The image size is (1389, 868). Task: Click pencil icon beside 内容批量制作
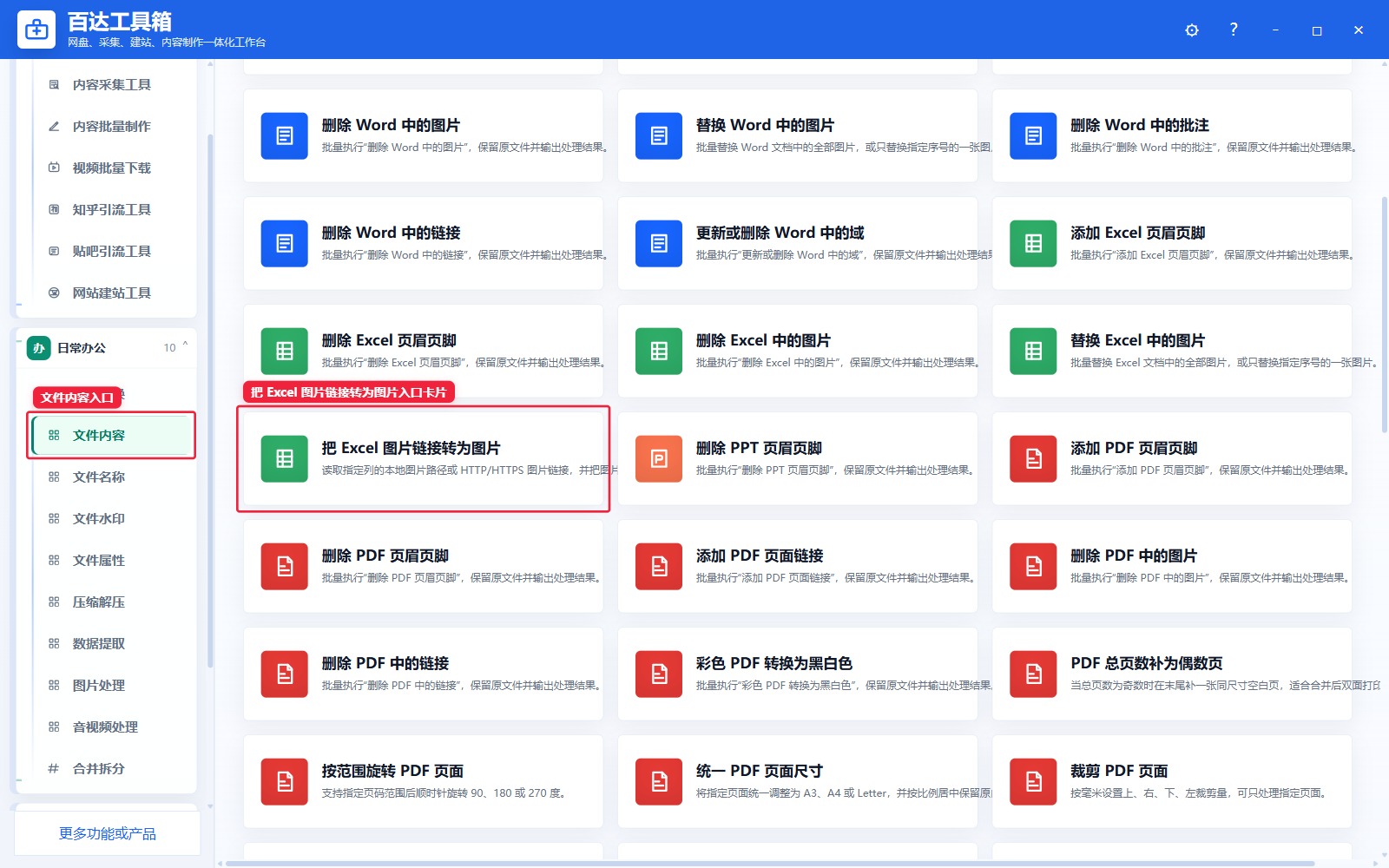(x=54, y=126)
